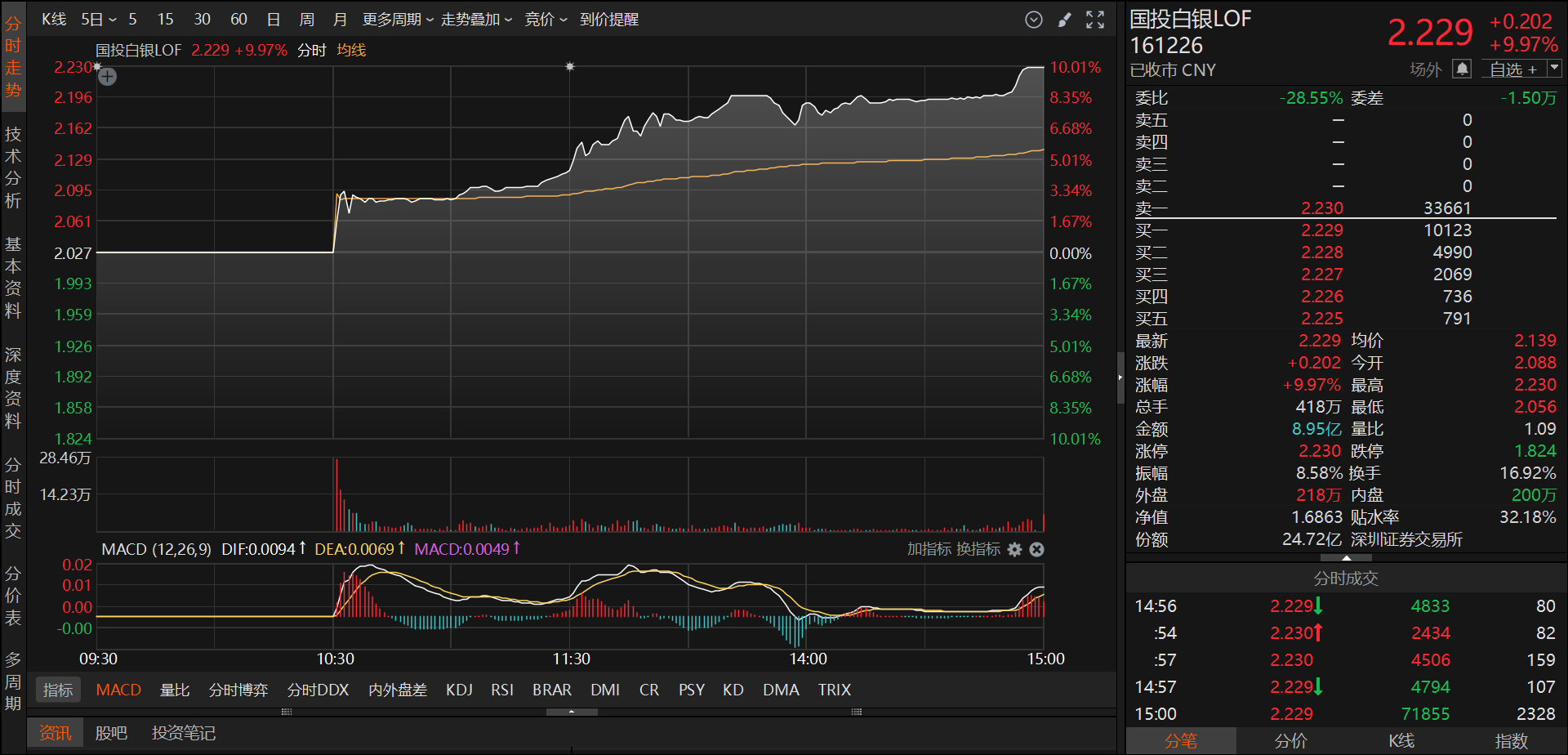Click the collapse arrow on right panel divider

click(1120, 377)
